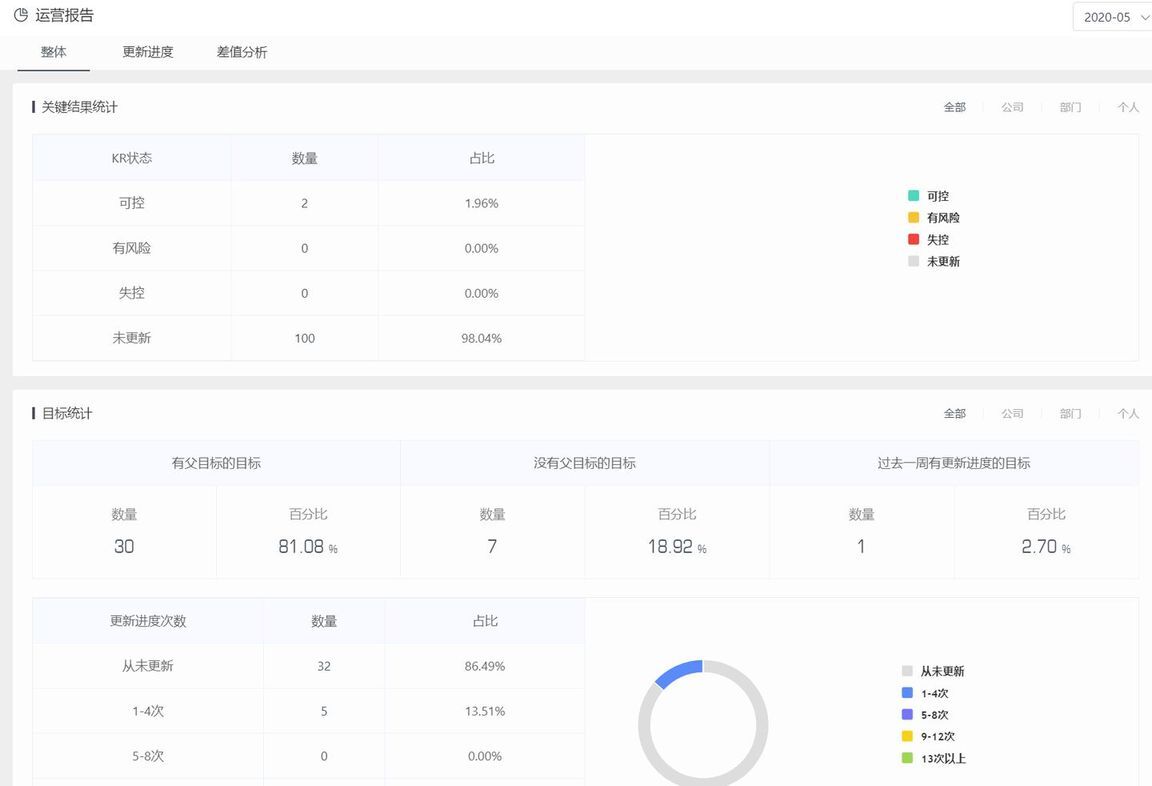Select 个人 filter in 目标统计
The width and height of the screenshot is (1152, 786).
coord(1128,414)
